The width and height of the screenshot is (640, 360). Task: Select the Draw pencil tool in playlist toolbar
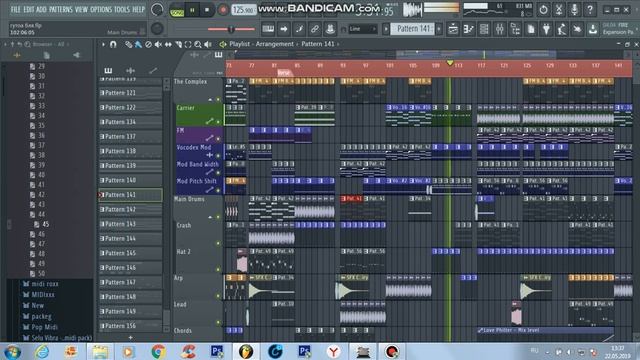pos(129,44)
